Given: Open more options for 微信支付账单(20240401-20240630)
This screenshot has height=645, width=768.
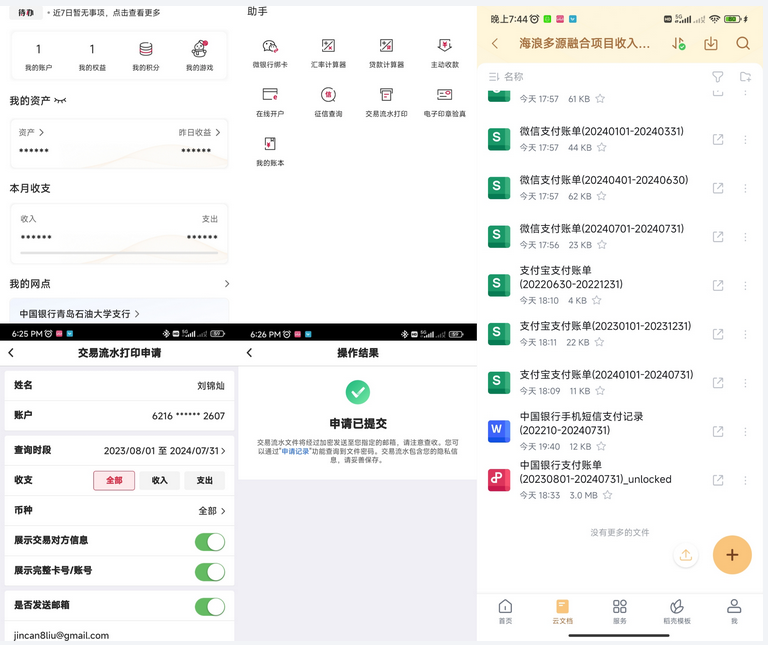Looking at the screenshot, I should [745, 188].
